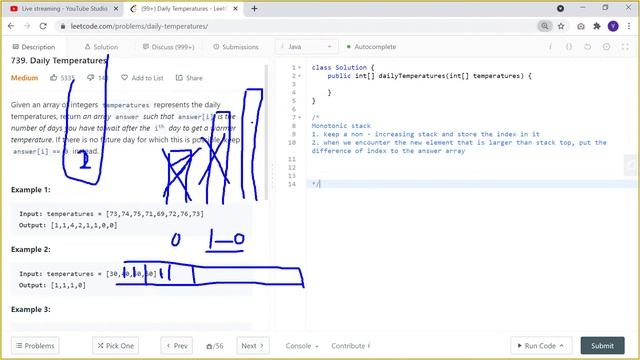640x360 pixels.
Task: Click the Example 3 heading
Action: 31,309
